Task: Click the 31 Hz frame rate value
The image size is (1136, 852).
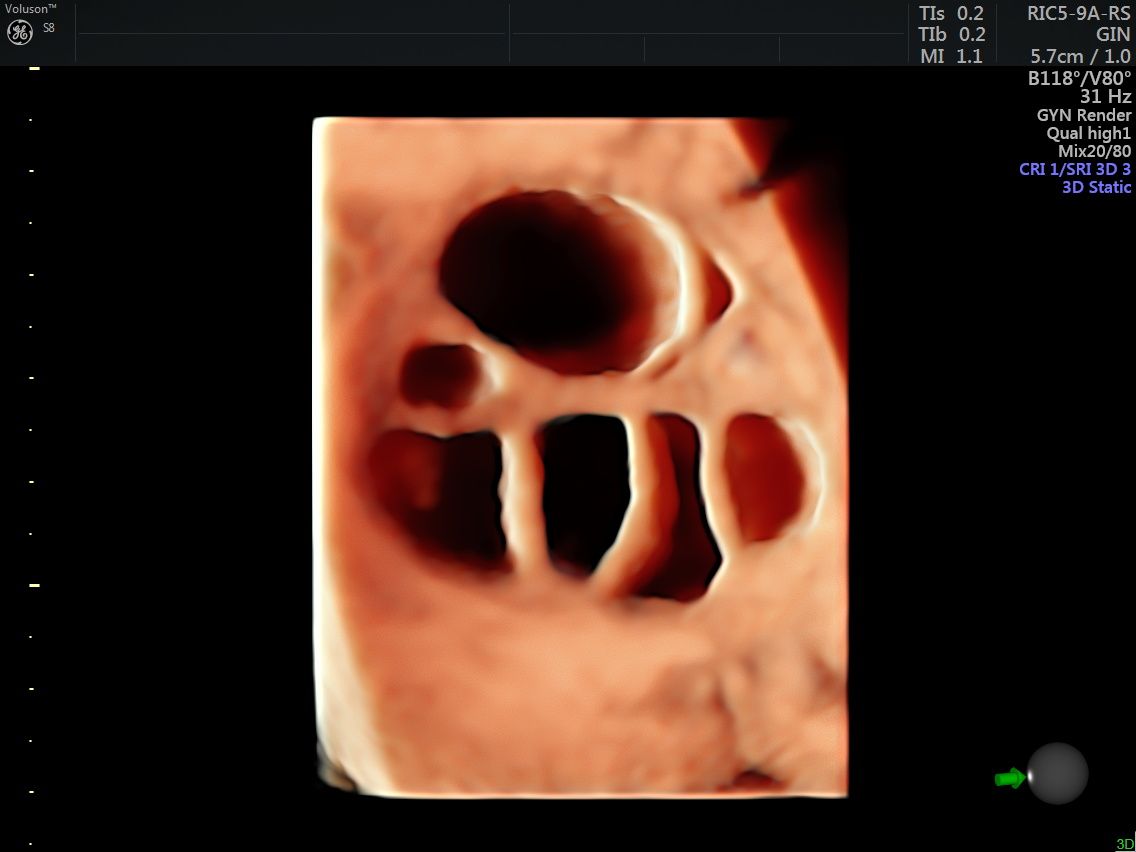Action: point(1105,97)
